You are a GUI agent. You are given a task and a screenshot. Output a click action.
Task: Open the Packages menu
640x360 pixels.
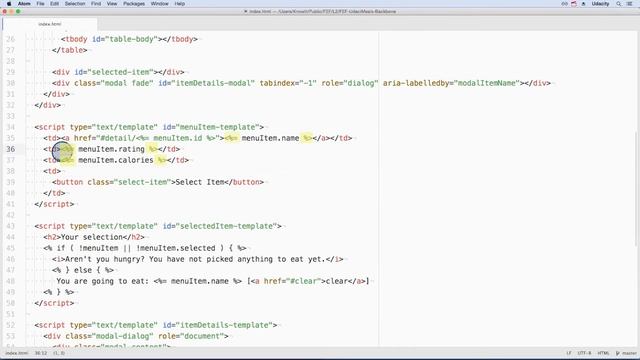coord(134,4)
